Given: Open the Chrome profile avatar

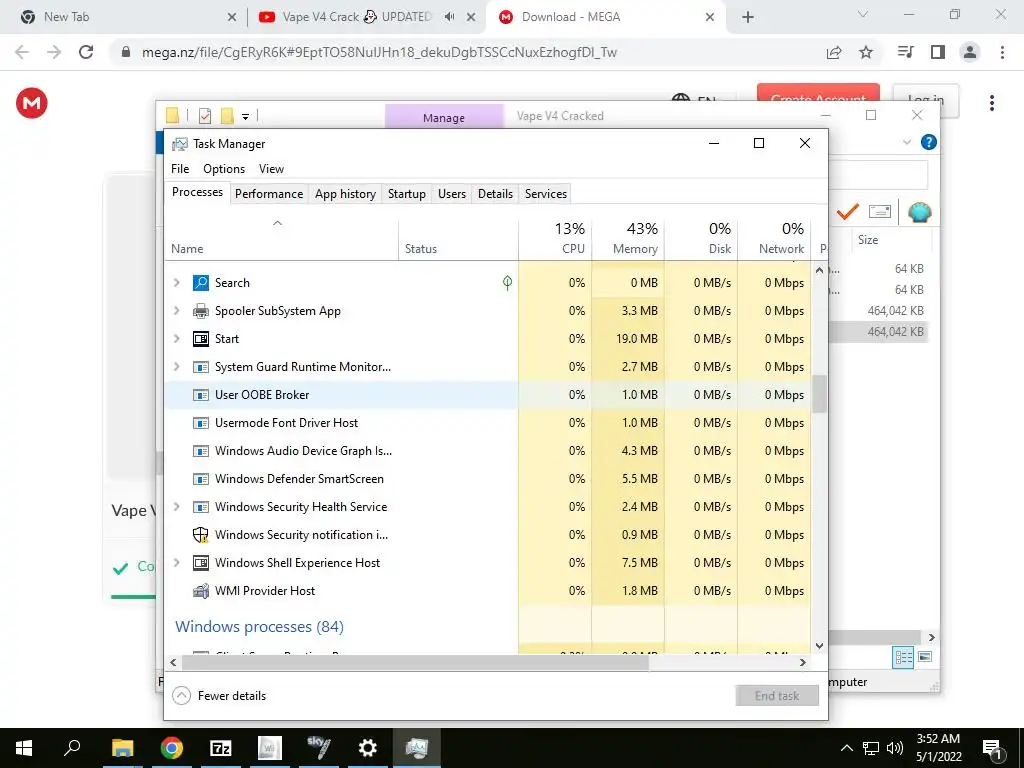Looking at the screenshot, I should [970, 52].
